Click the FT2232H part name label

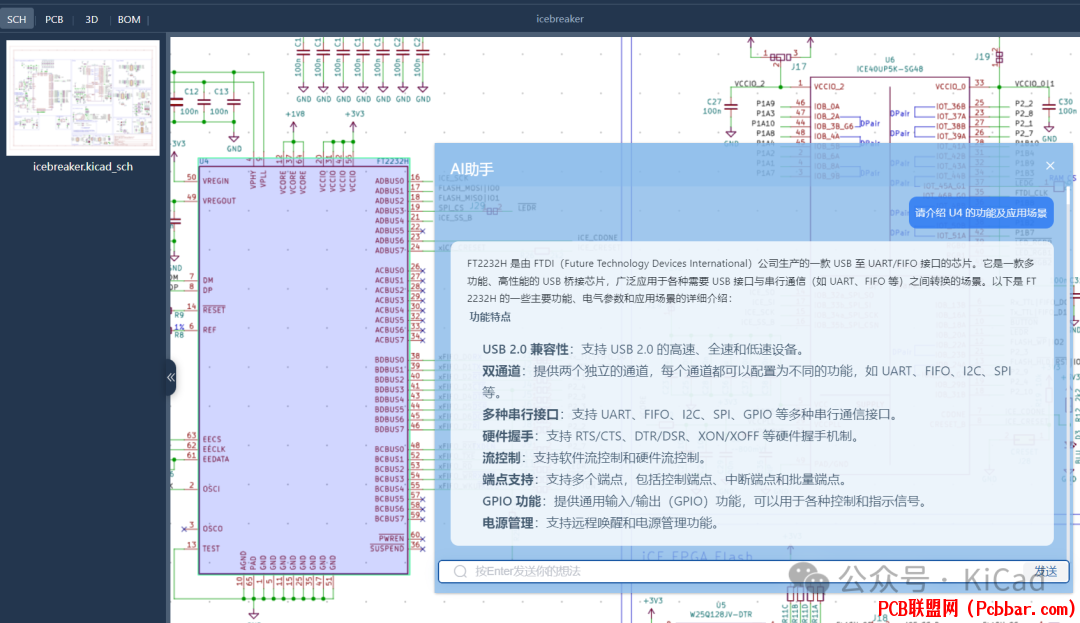(393, 161)
